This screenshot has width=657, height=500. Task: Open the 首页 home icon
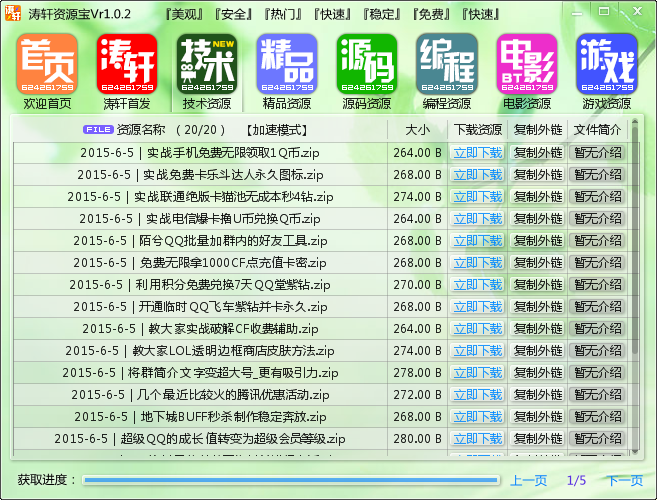(x=47, y=64)
